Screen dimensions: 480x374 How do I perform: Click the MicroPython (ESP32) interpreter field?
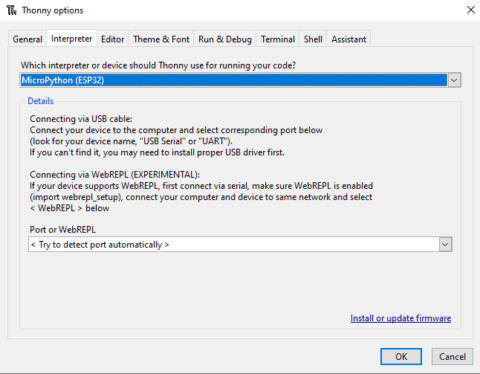point(233,80)
